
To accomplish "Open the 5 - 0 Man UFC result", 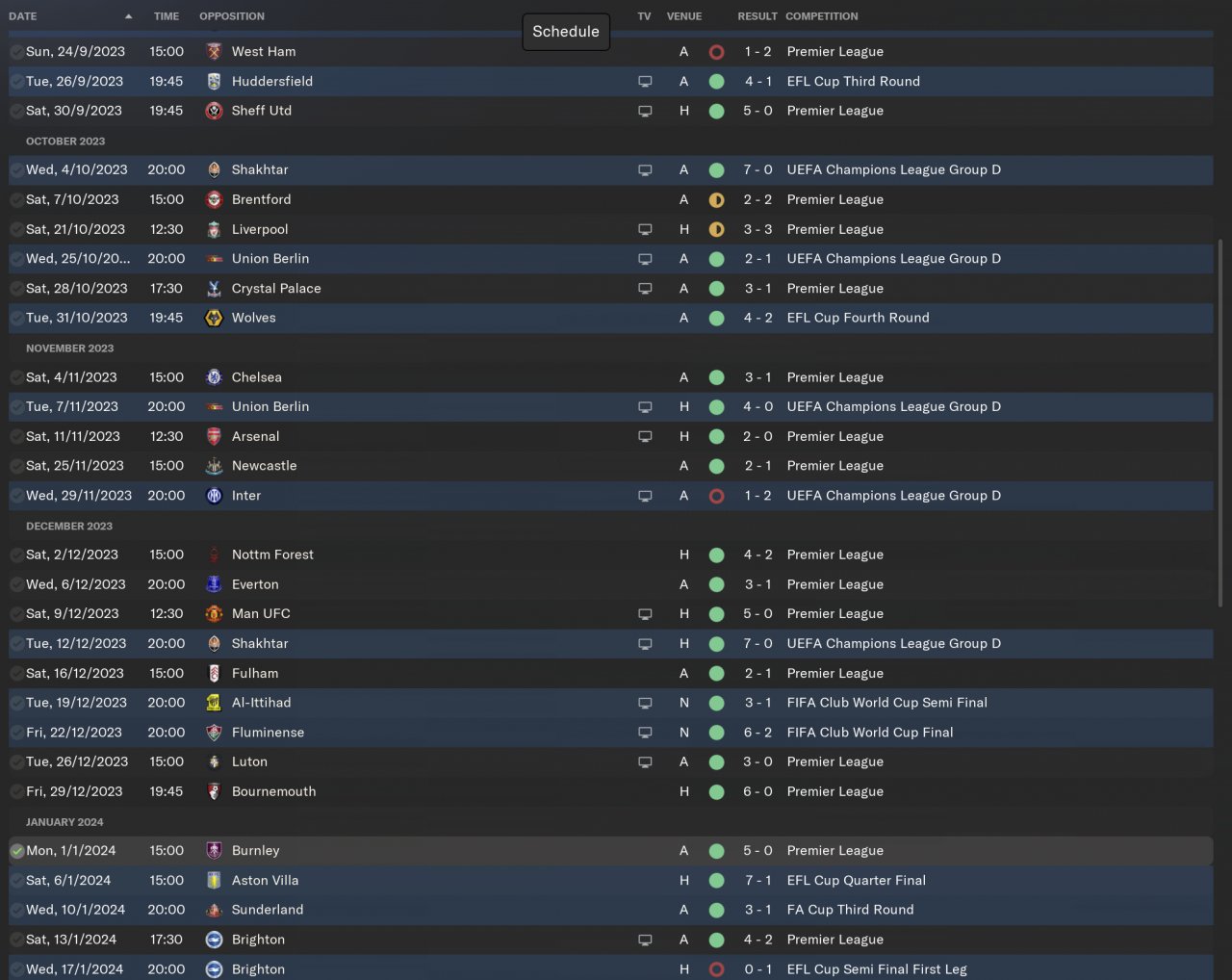I will point(757,614).
